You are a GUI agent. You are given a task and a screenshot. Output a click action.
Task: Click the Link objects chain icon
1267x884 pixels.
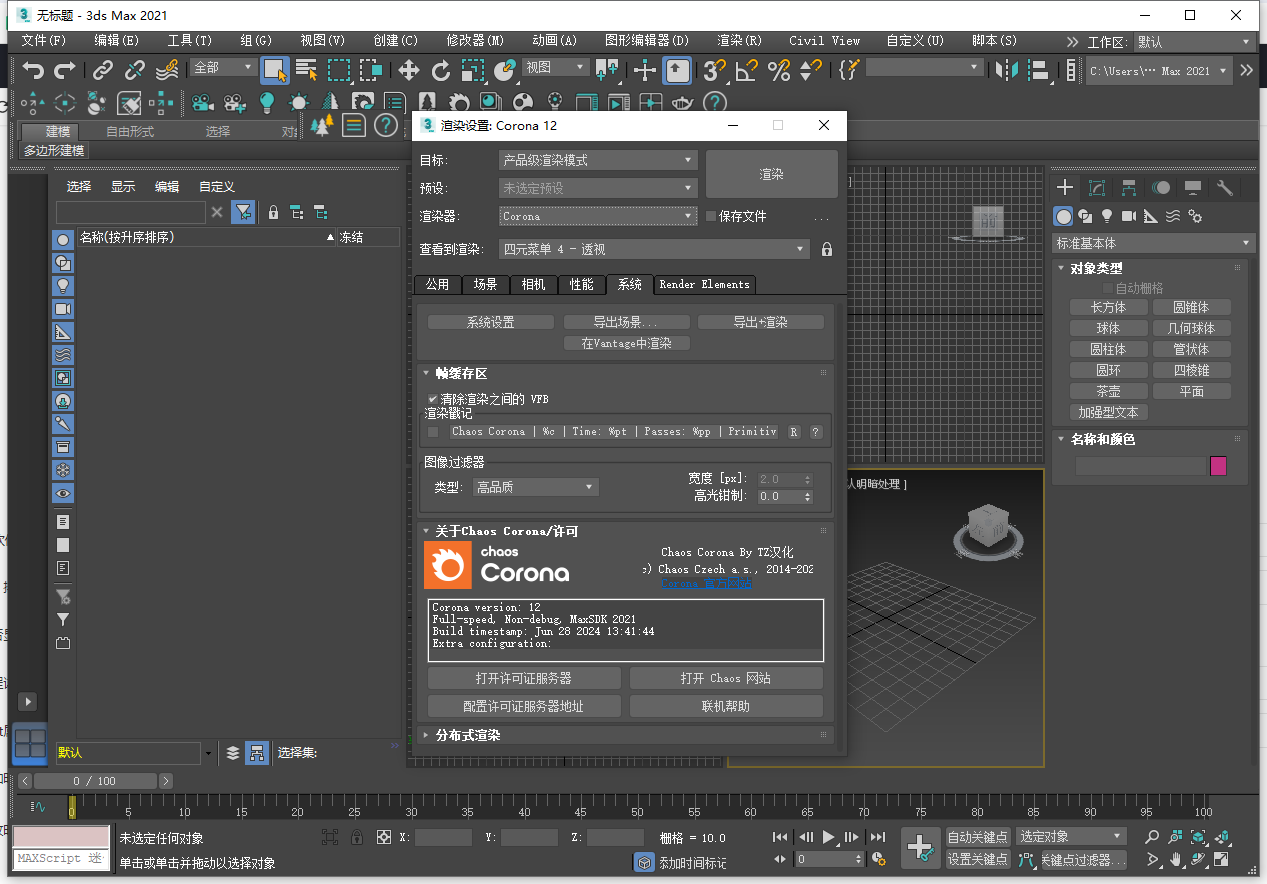point(102,70)
